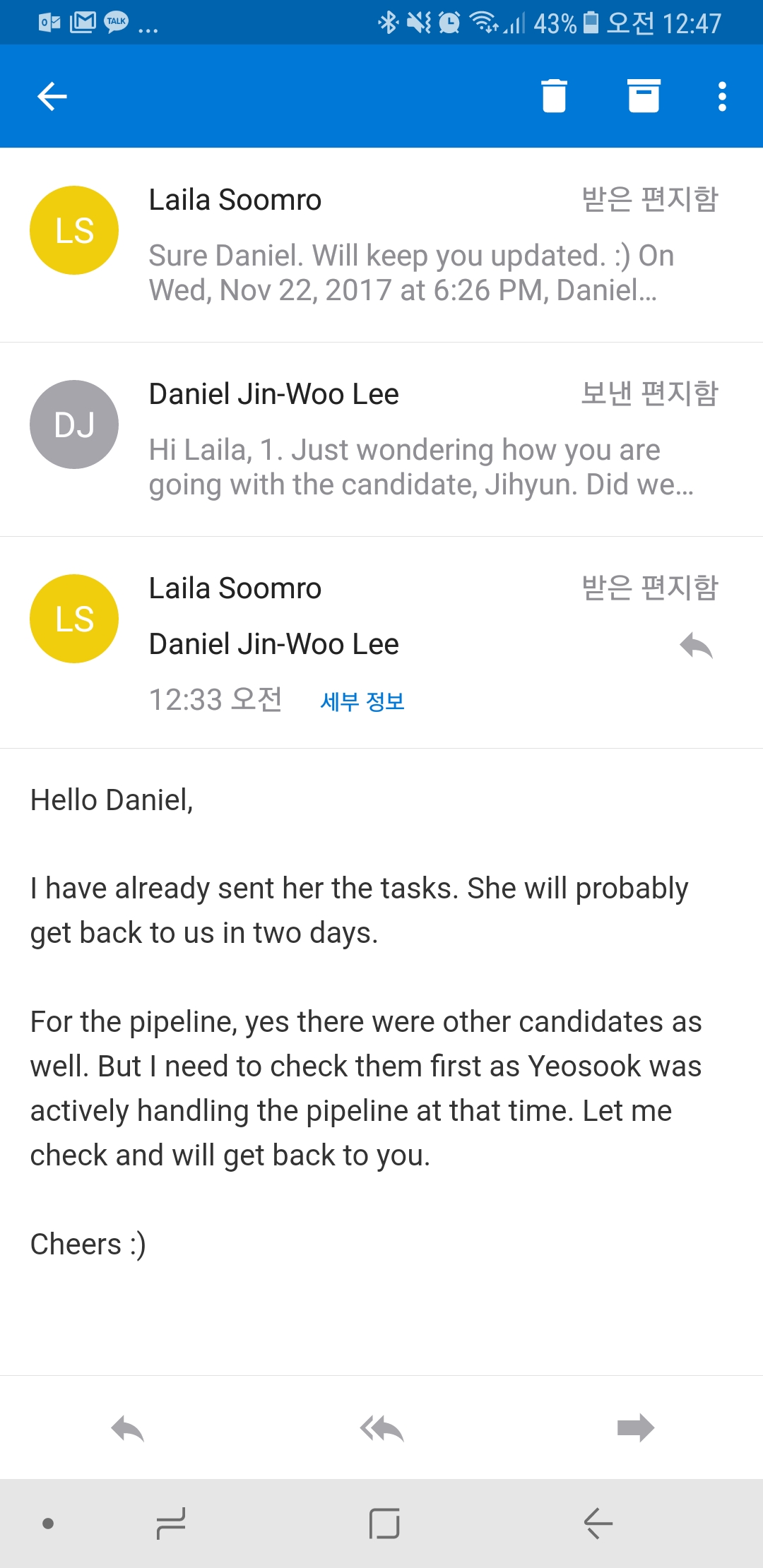This screenshot has width=763, height=1568.
Task: Delete this email with trash icon
Action: 554,96
